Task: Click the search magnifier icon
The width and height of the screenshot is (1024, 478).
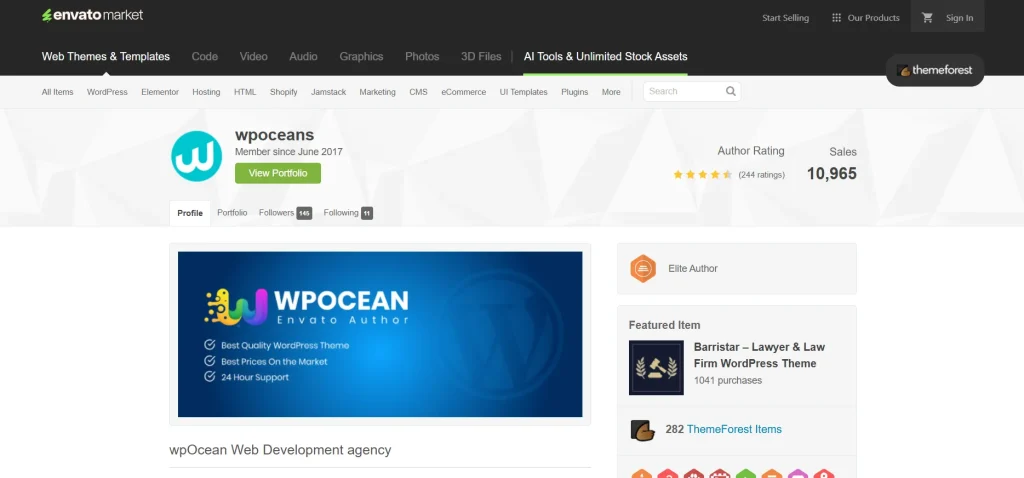Action: coord(731,91)
